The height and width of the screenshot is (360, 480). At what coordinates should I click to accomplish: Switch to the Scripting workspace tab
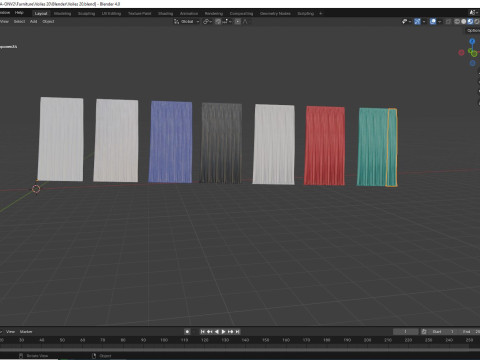pyautogui.click(x=306, y=14)
